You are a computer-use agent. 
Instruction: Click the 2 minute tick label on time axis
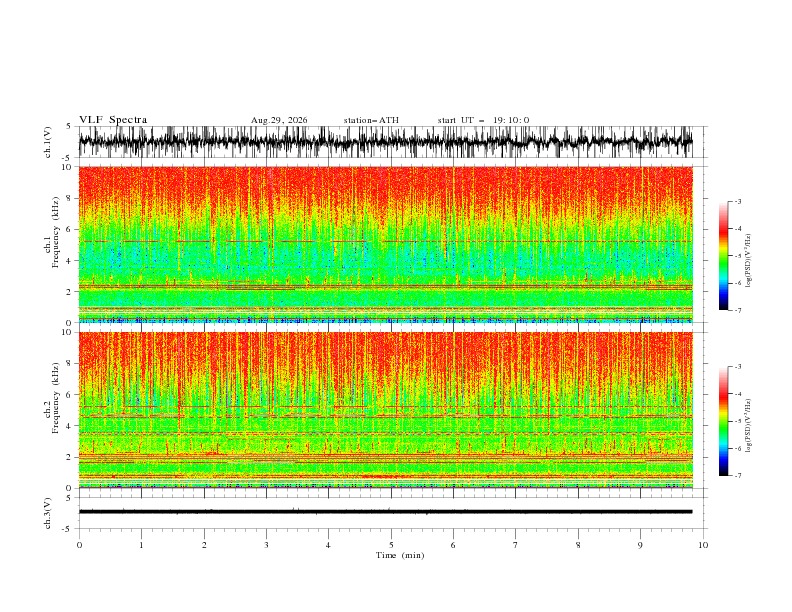(204, 545)
